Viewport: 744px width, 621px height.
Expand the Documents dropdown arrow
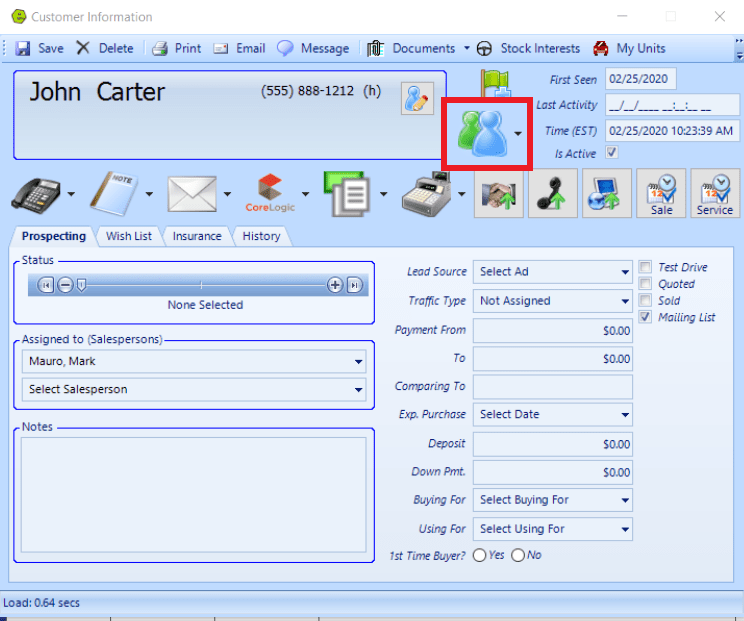coord(467,48)
